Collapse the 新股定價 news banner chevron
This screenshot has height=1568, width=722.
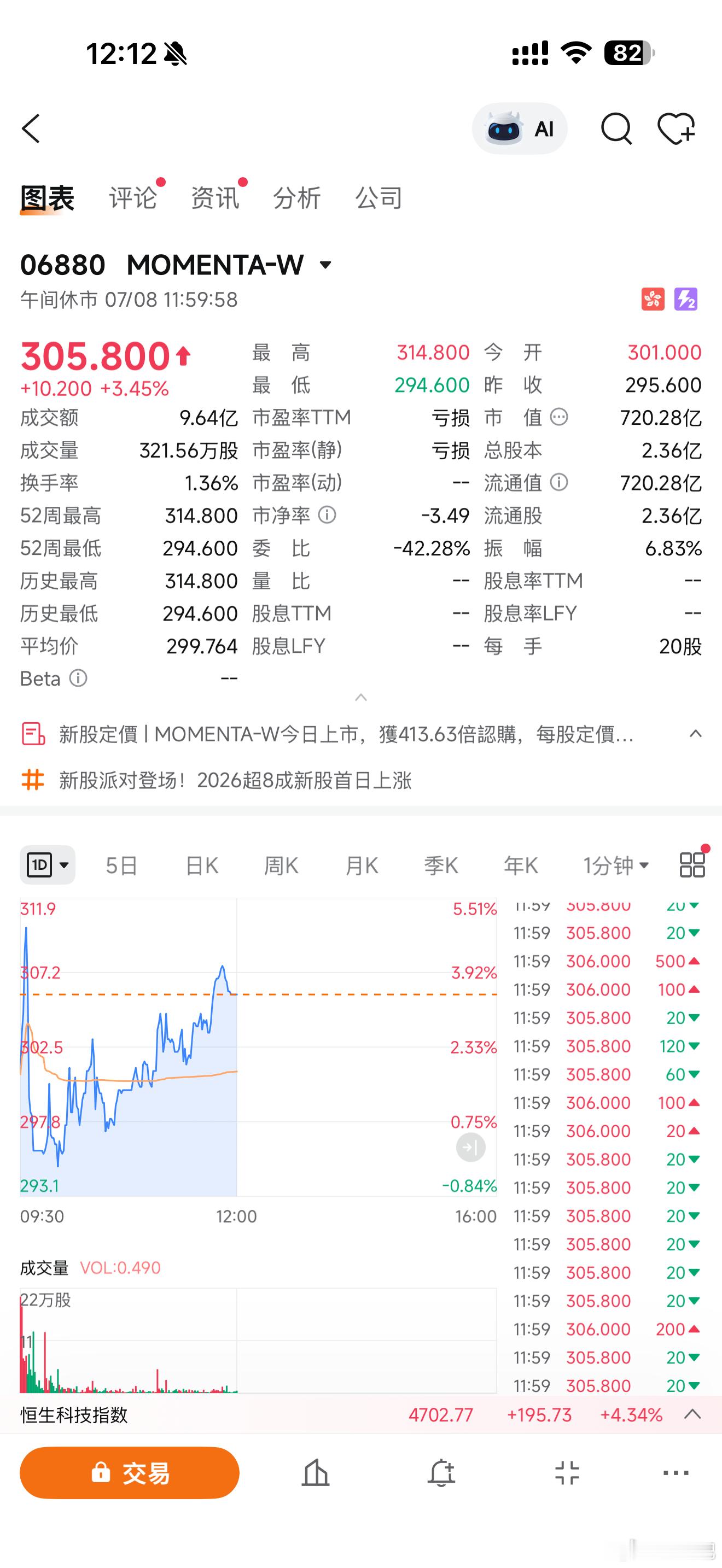695,734
